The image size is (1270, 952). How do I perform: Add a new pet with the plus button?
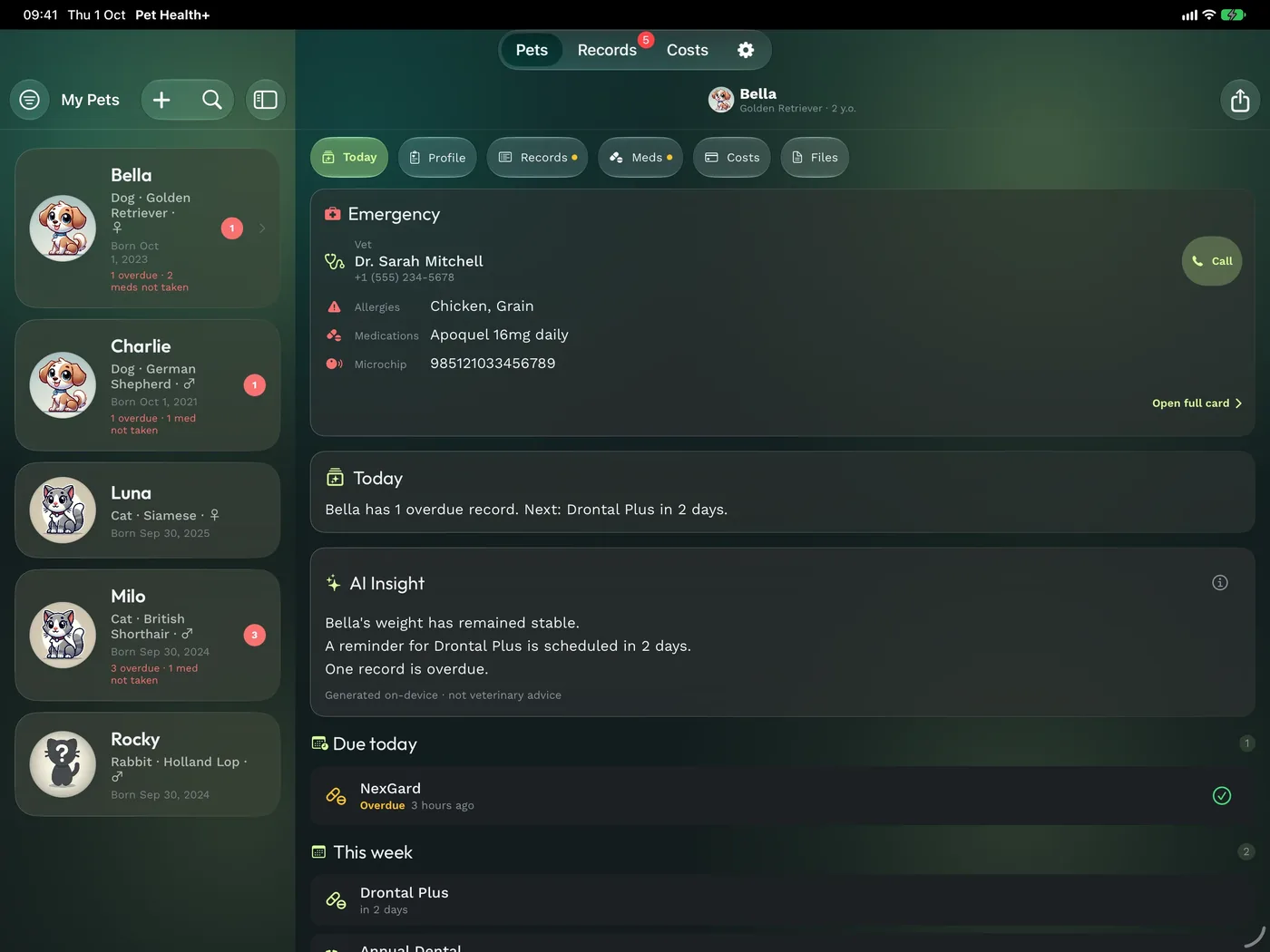click(x=161, y=100)
